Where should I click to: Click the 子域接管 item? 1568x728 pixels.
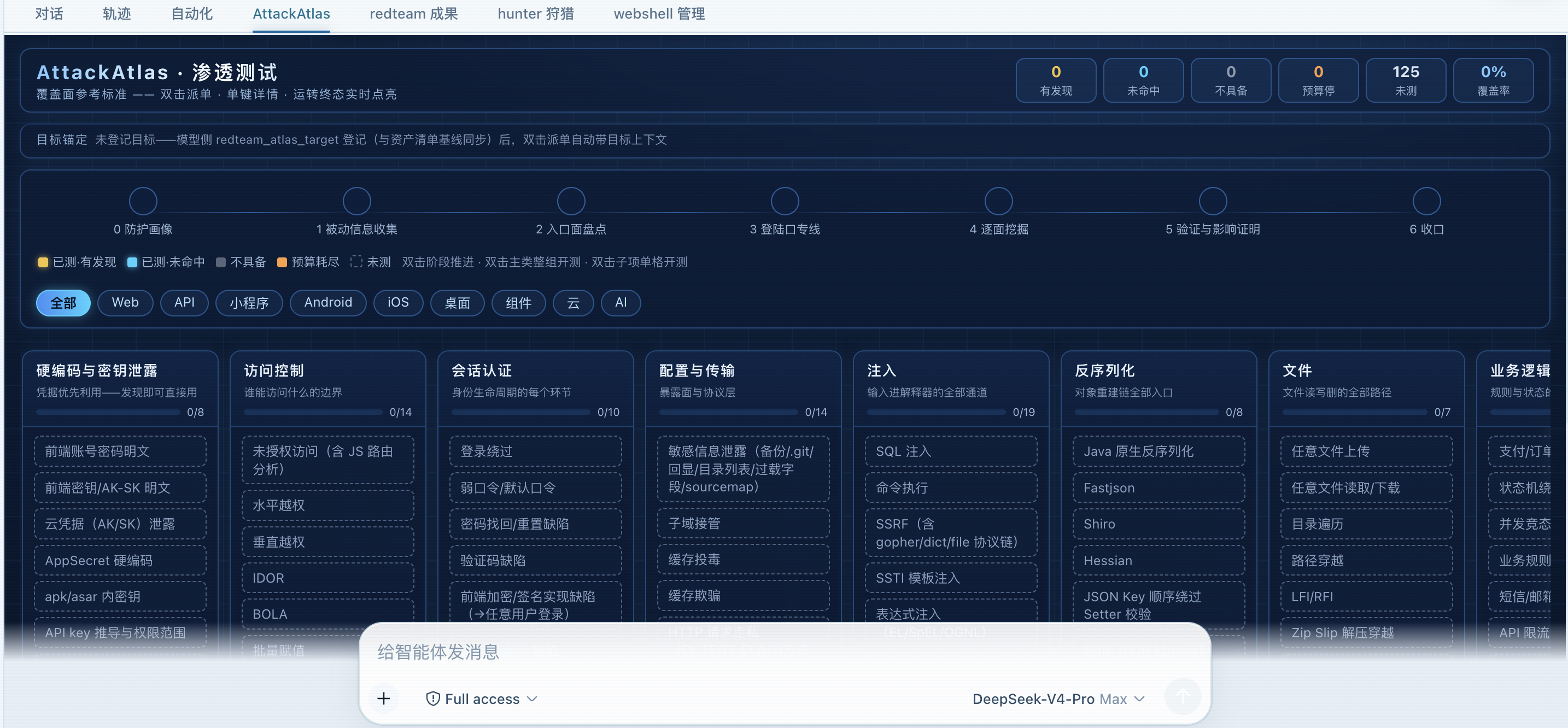pyautogui.click(x=743, y=524)
